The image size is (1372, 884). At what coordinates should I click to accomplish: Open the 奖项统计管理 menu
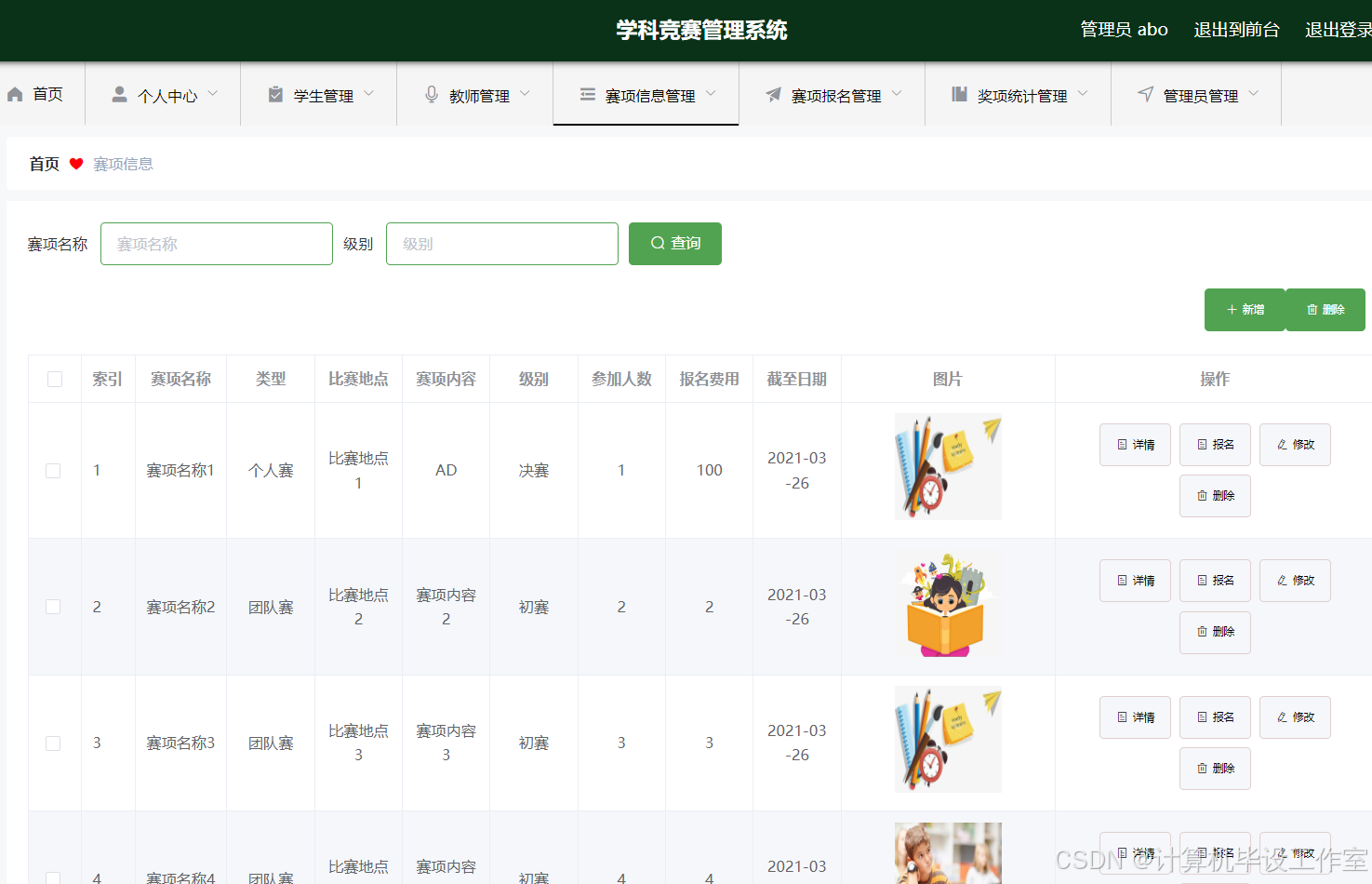(1019, 94)
